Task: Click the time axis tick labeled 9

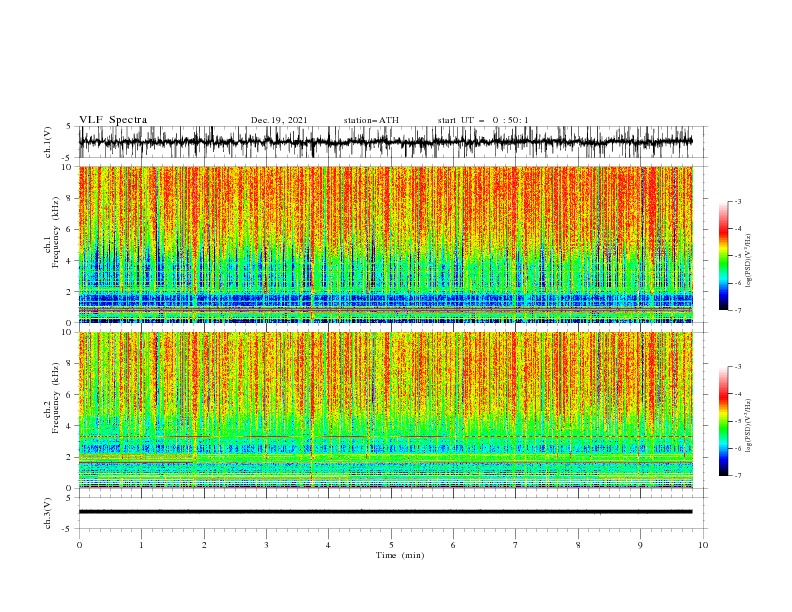Action: coord(640,545)
